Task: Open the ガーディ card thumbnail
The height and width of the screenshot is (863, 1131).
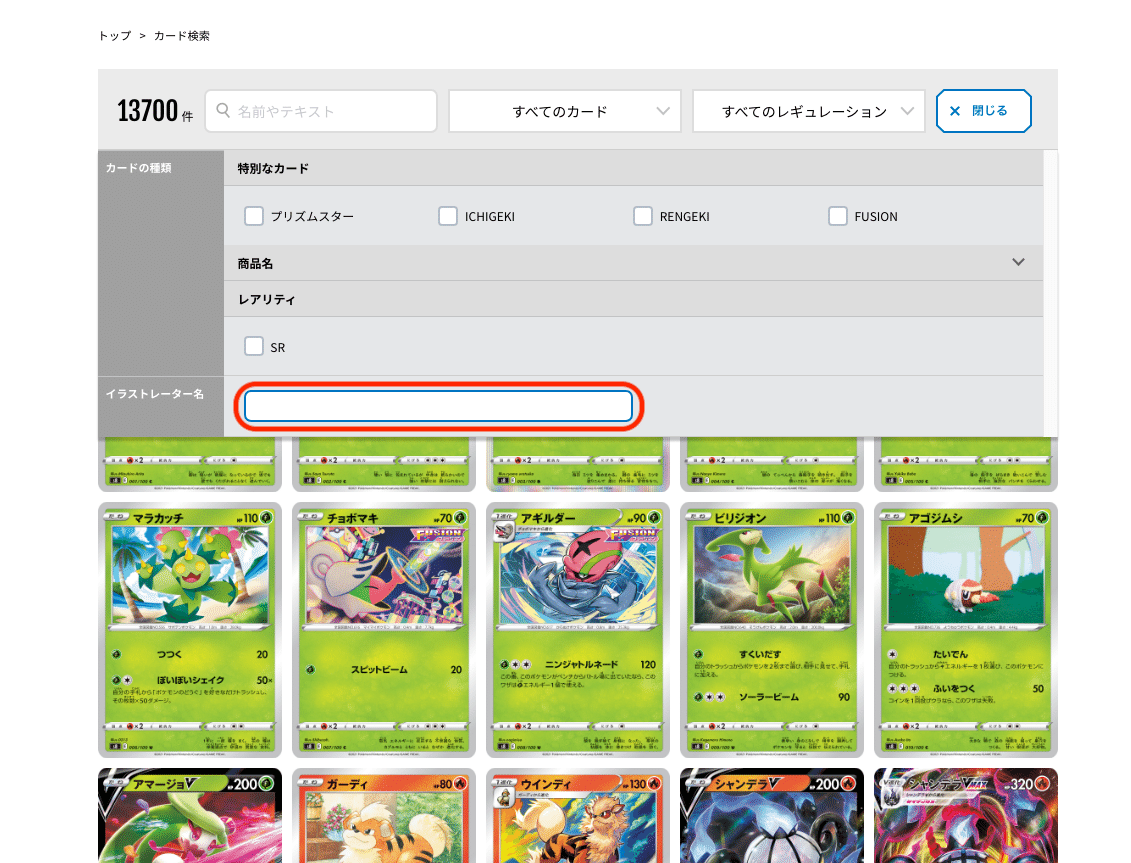Action: click(x=384, y=815)
